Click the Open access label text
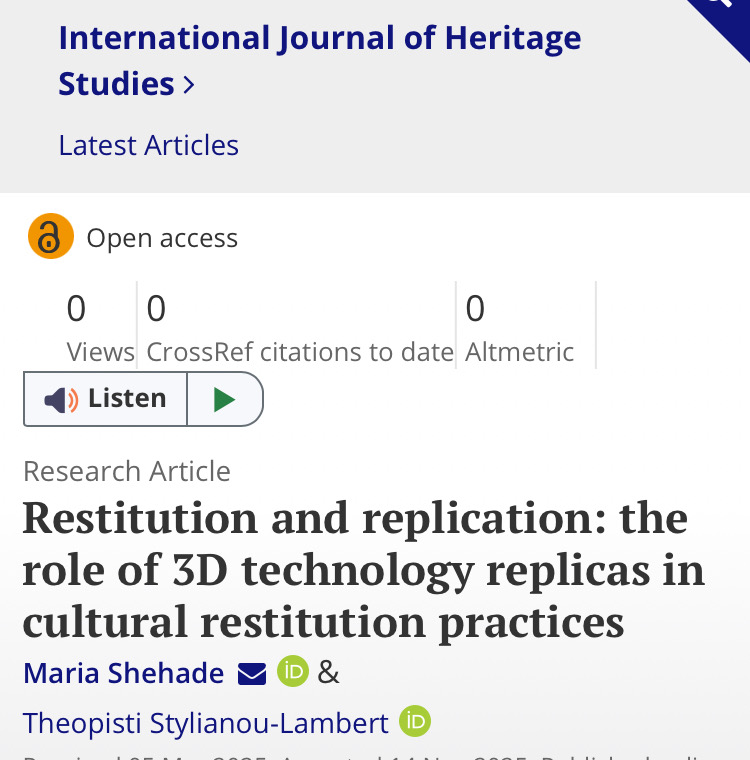The image size is (750, 760). click(162, 238)
